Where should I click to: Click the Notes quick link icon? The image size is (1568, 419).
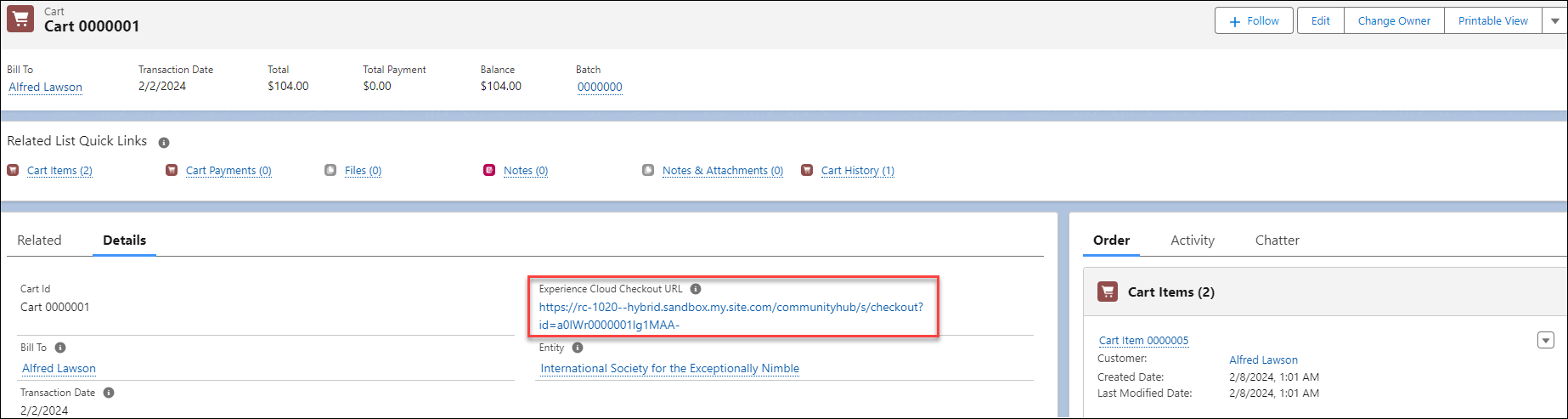489,170
